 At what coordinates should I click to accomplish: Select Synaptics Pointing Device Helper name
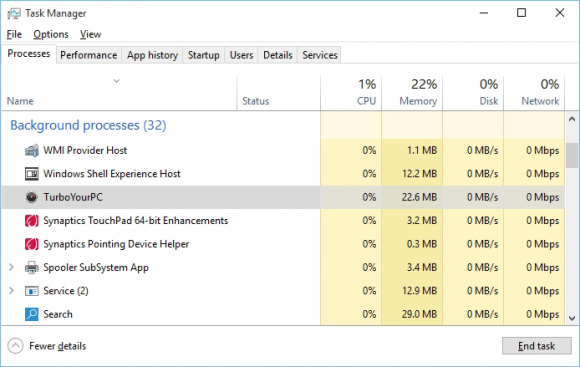[116, 244]
